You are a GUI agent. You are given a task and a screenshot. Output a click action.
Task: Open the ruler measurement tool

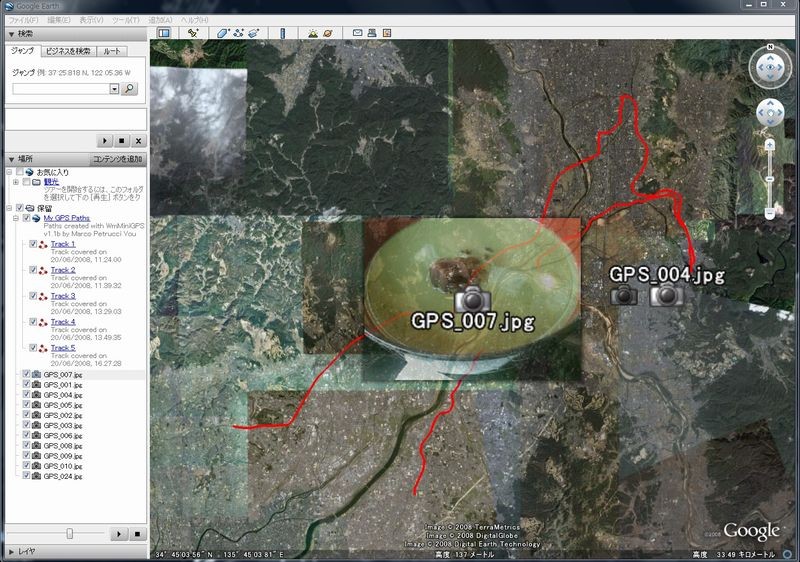[x=283, y=33]
